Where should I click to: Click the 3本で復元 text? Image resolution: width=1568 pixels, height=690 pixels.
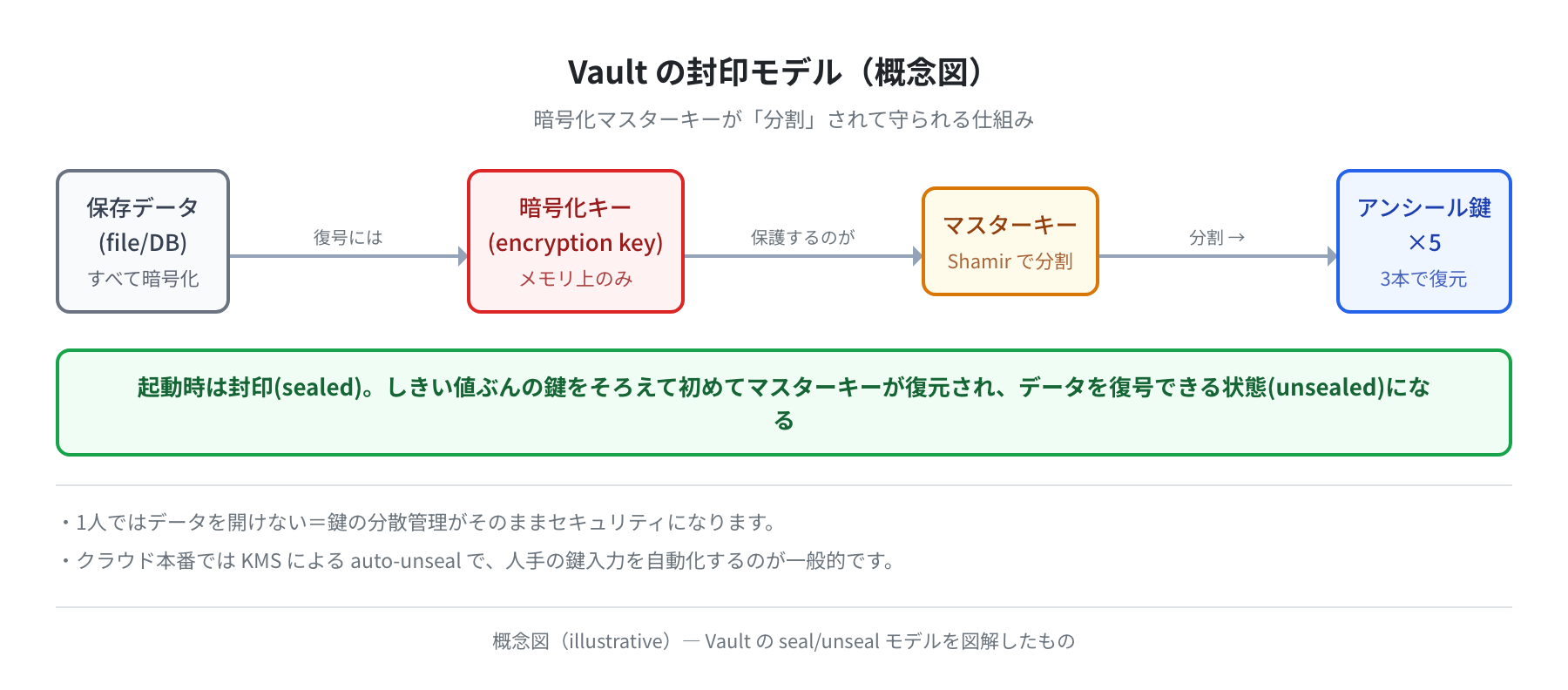tap(1424, 279)
